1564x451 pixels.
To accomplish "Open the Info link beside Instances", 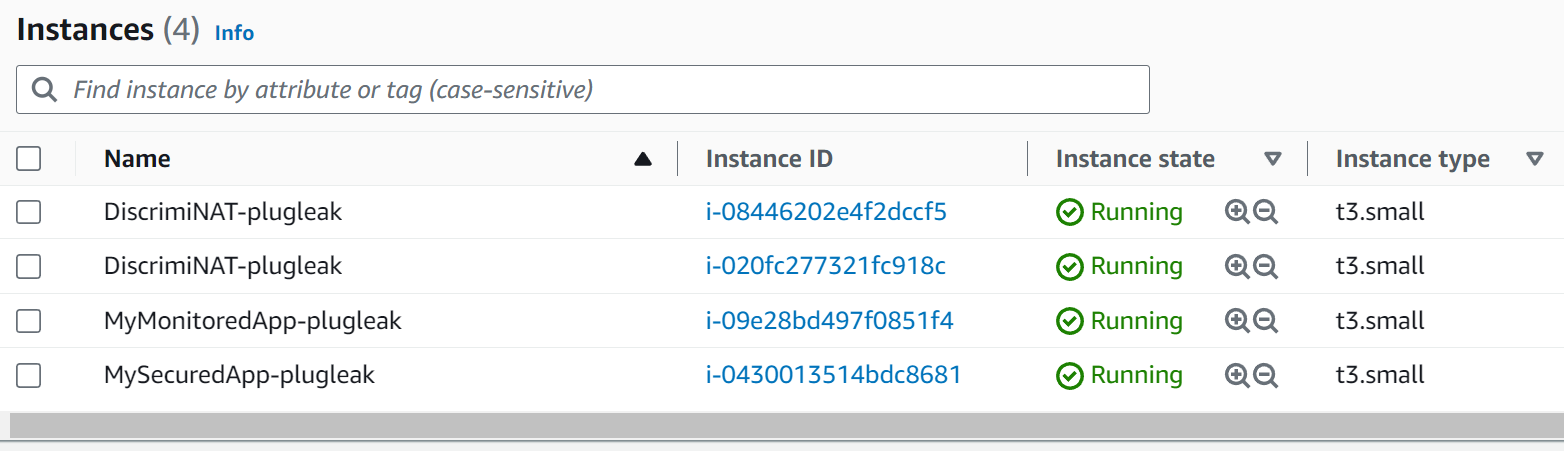I will (x=234, y=33).
